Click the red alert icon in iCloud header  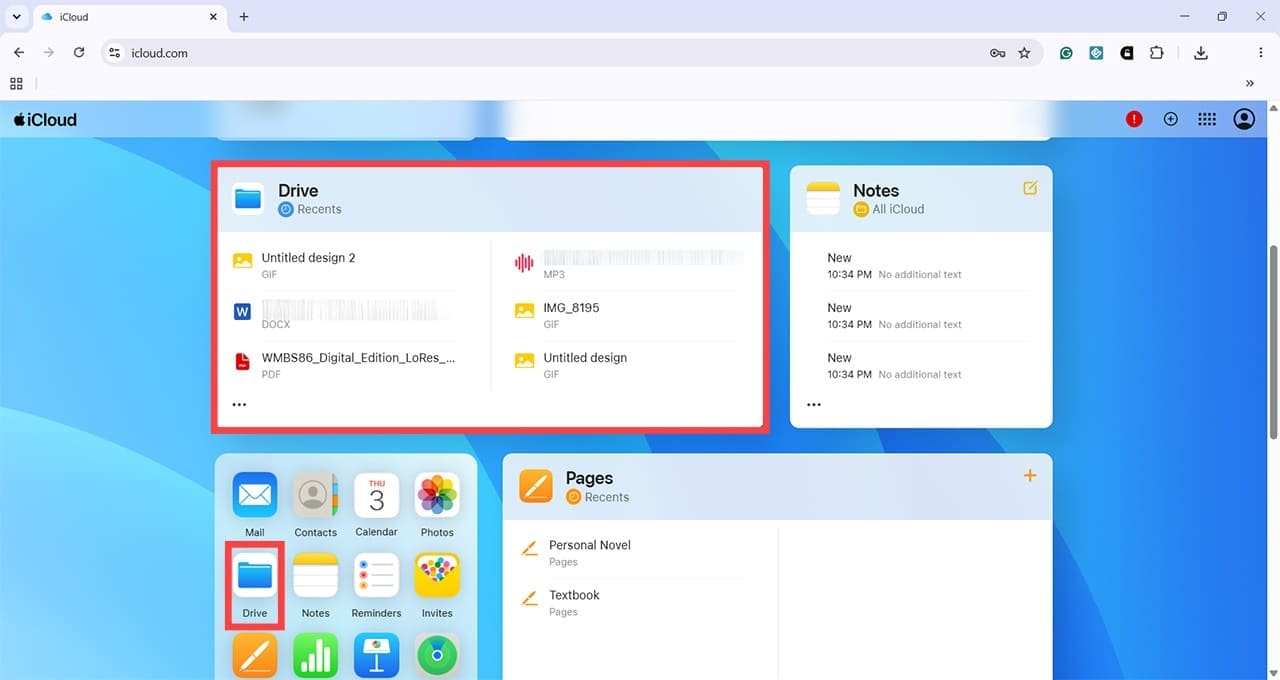click(1134, 119)
